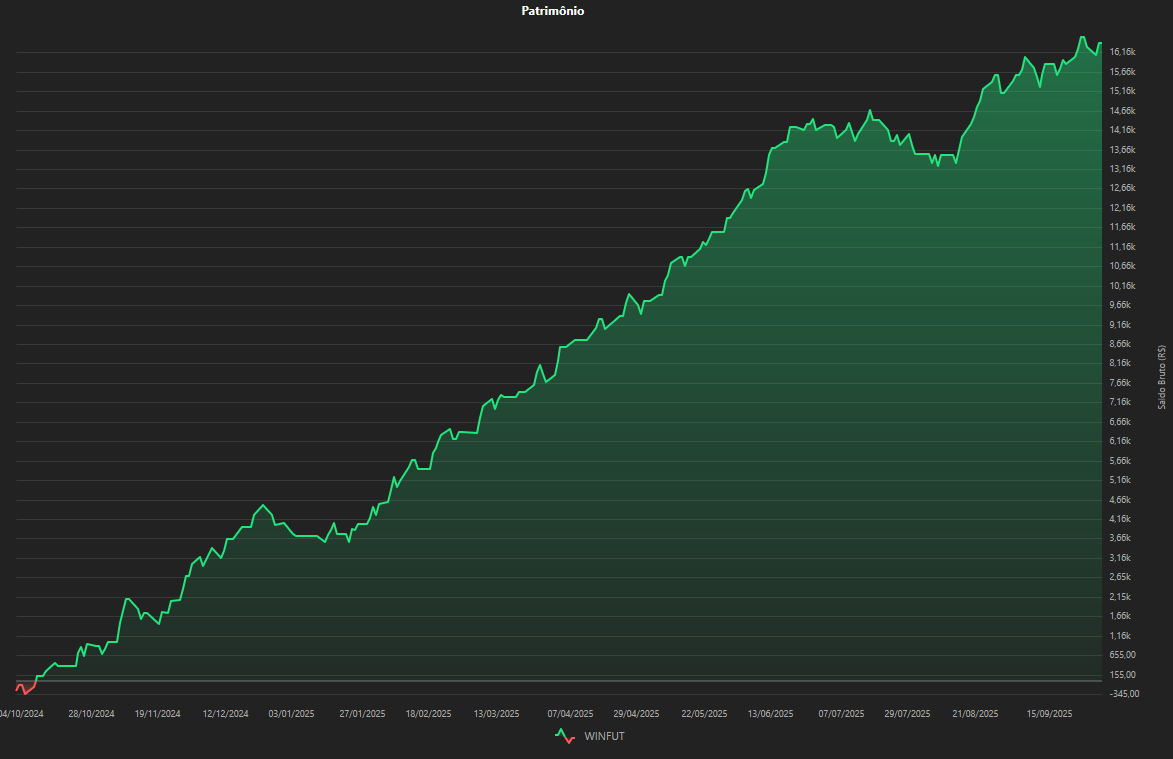Select the 5,16k y-axis label

[1122, 480]
